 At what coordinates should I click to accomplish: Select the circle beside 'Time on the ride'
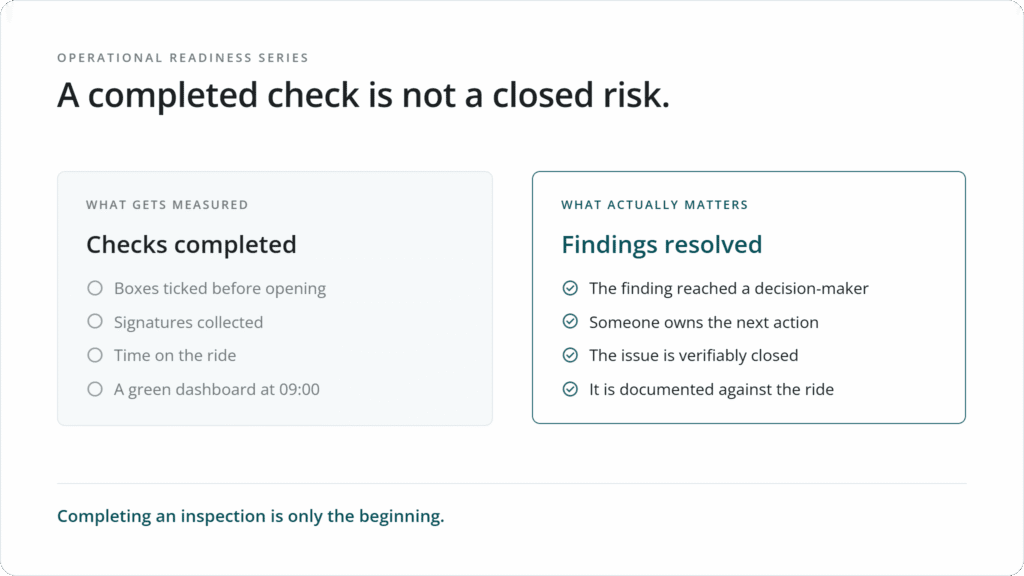point(95,355)
